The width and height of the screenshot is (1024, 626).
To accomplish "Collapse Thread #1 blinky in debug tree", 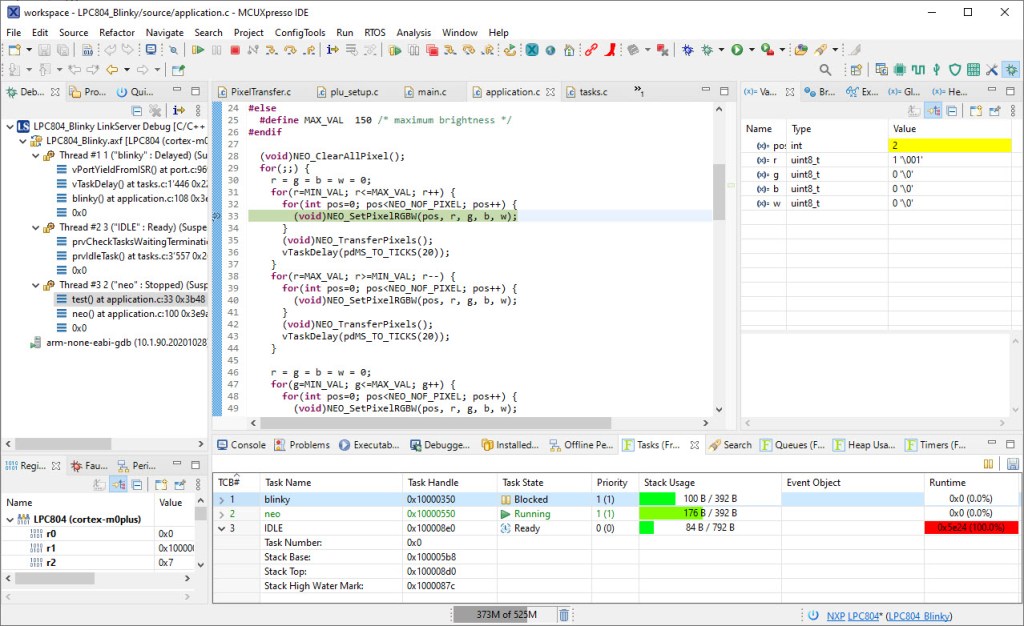I will click(36, 156).
